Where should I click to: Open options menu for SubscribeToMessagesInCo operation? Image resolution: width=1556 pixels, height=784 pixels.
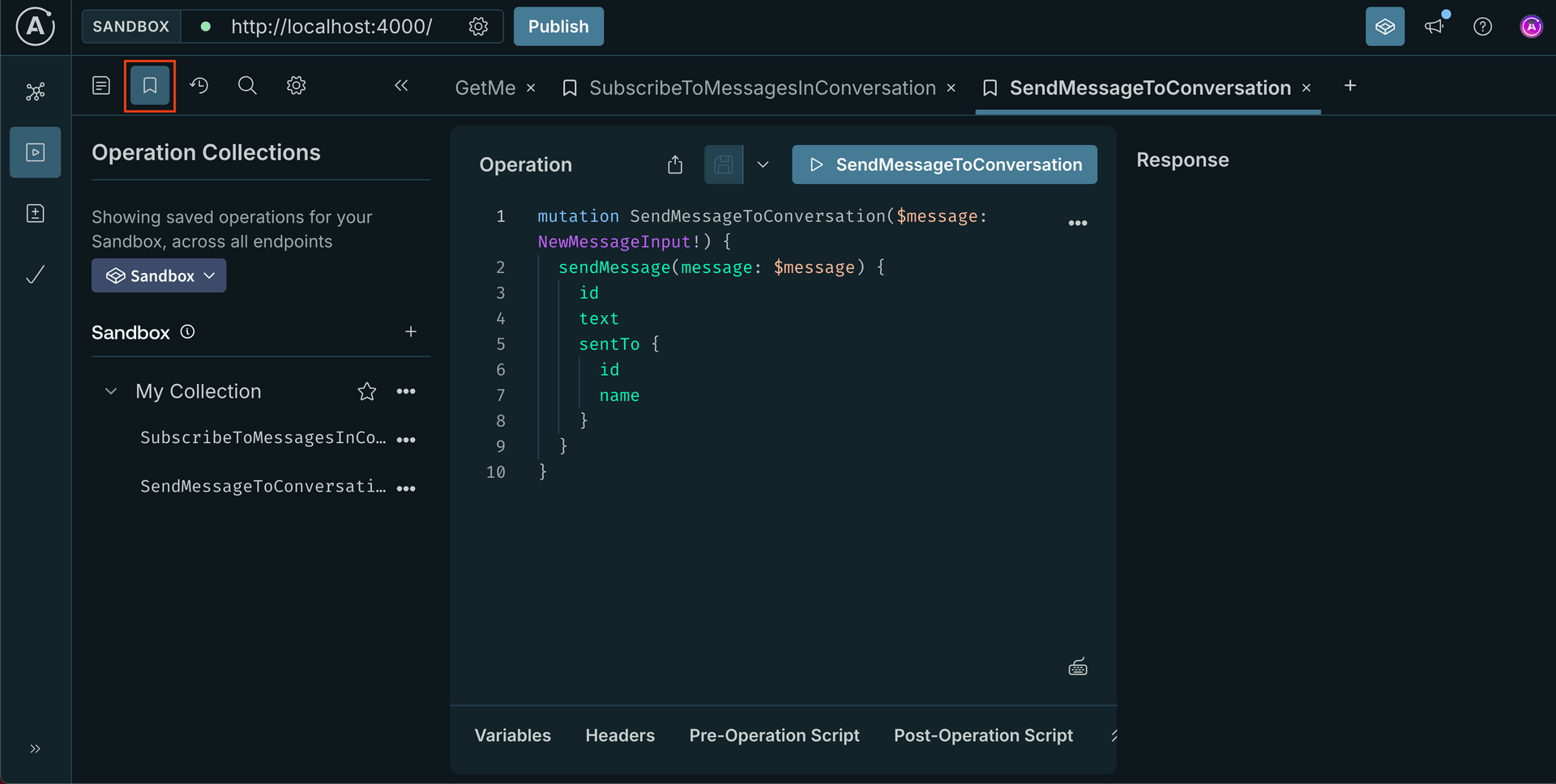[407, 439]
